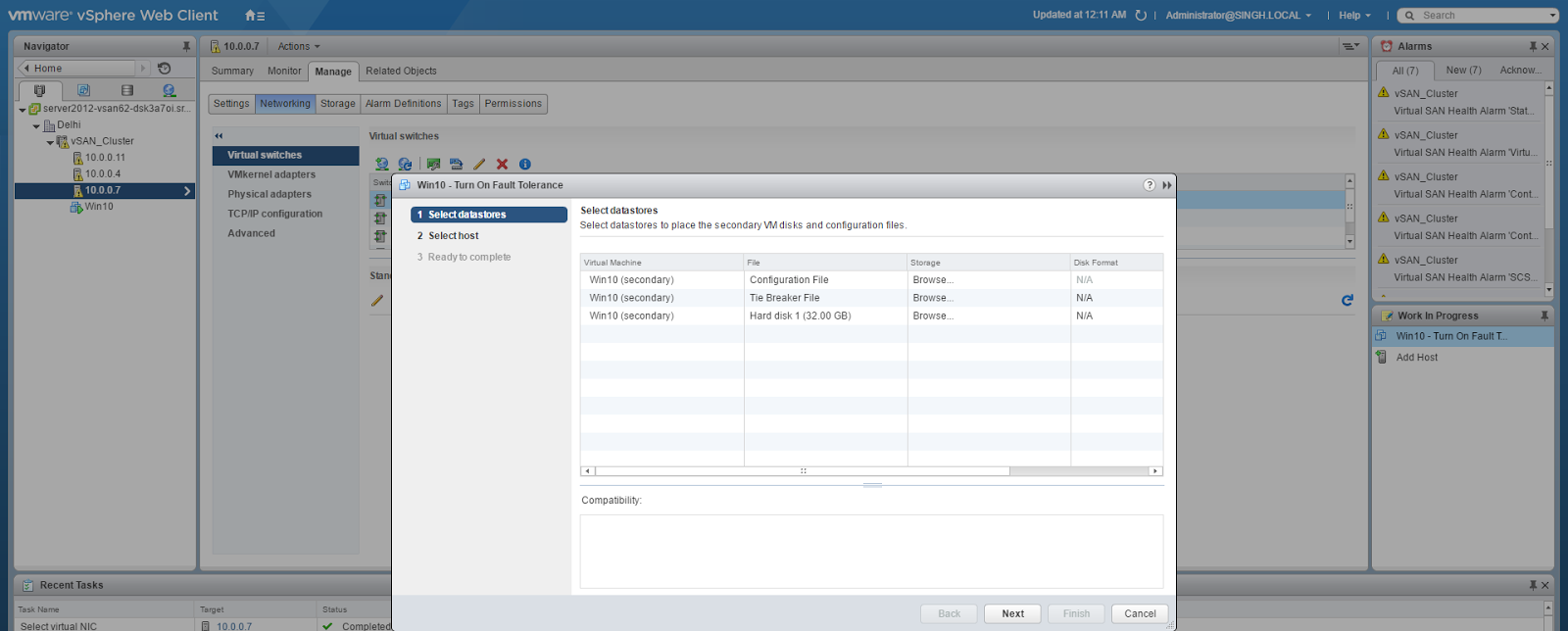Screen dimensions: 1568x631
Task: Switch to Alarm Definitions sub-tab
Action: 403,104
